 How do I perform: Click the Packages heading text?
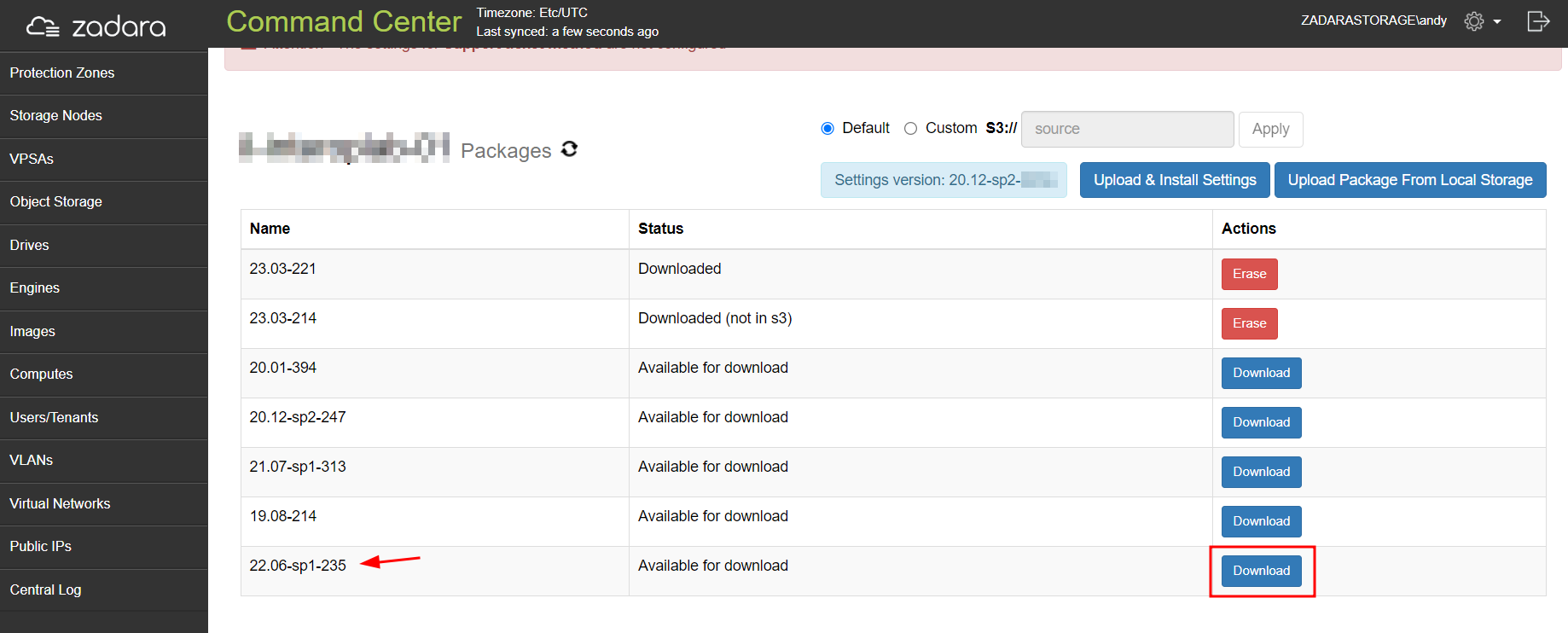click(x=506, y=151)
